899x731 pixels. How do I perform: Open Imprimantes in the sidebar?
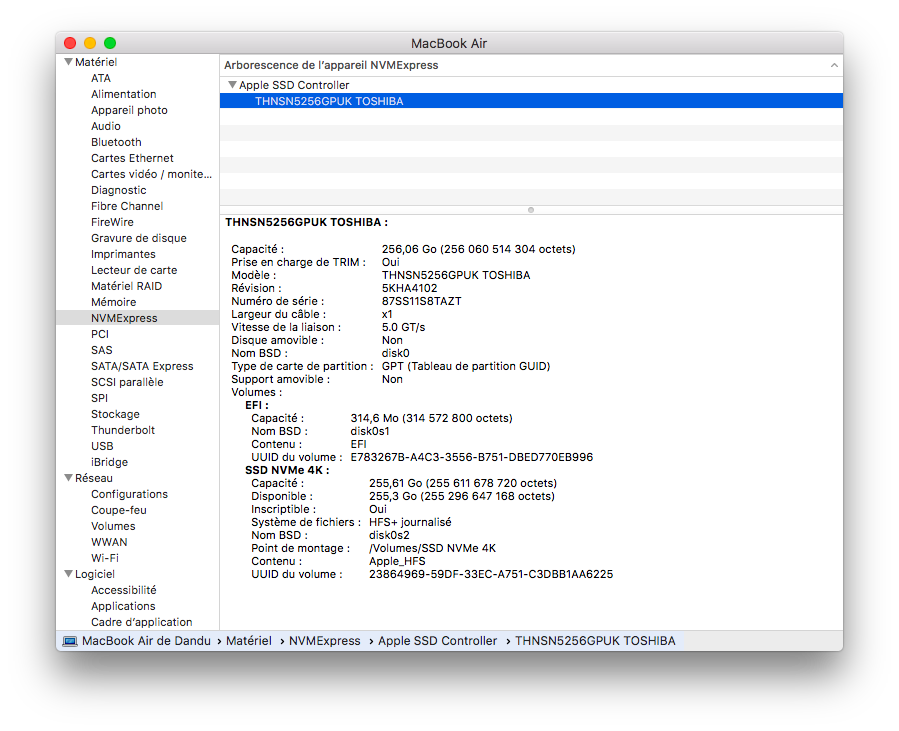pos(123,255)
